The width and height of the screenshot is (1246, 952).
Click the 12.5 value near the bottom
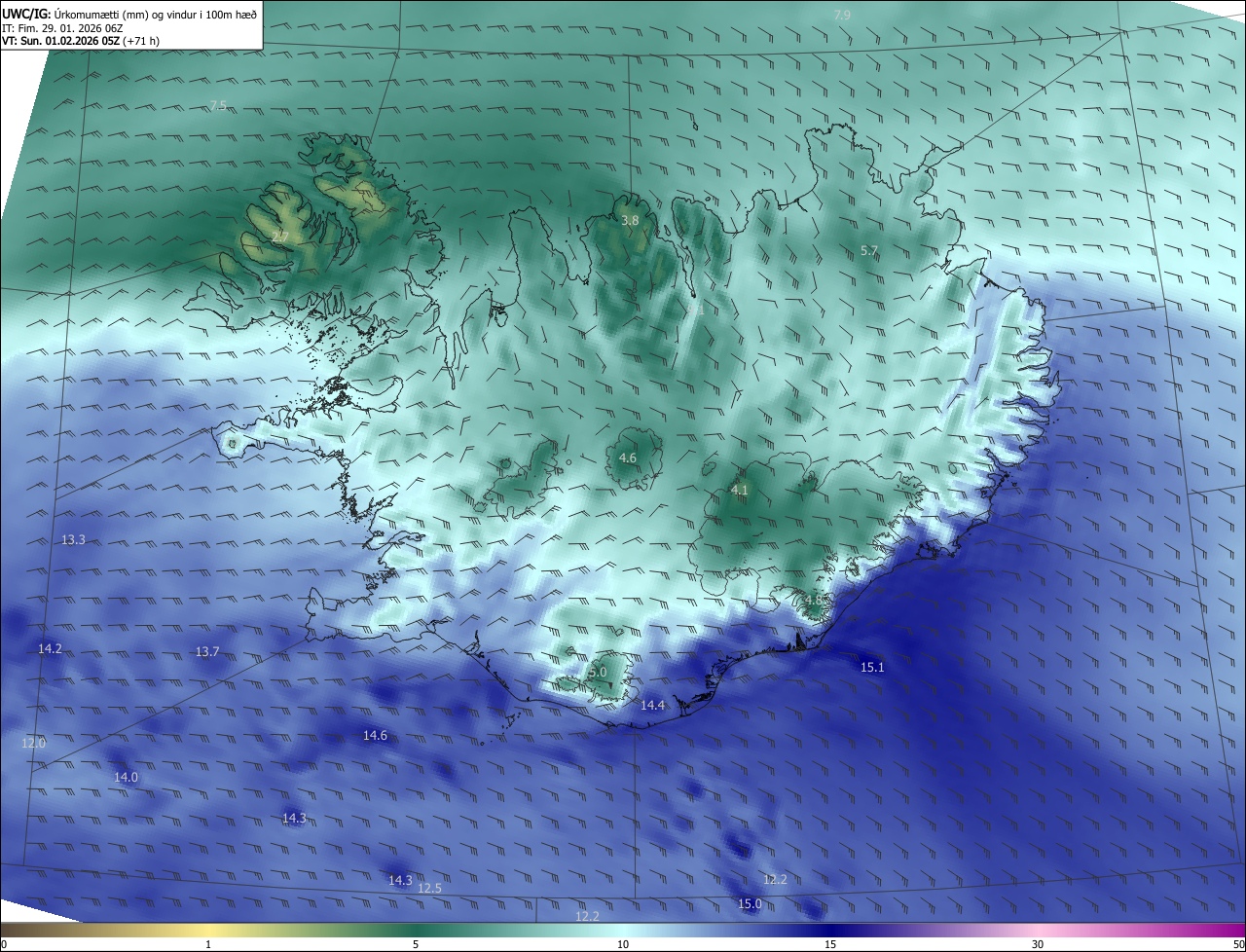tap(429, 888)
